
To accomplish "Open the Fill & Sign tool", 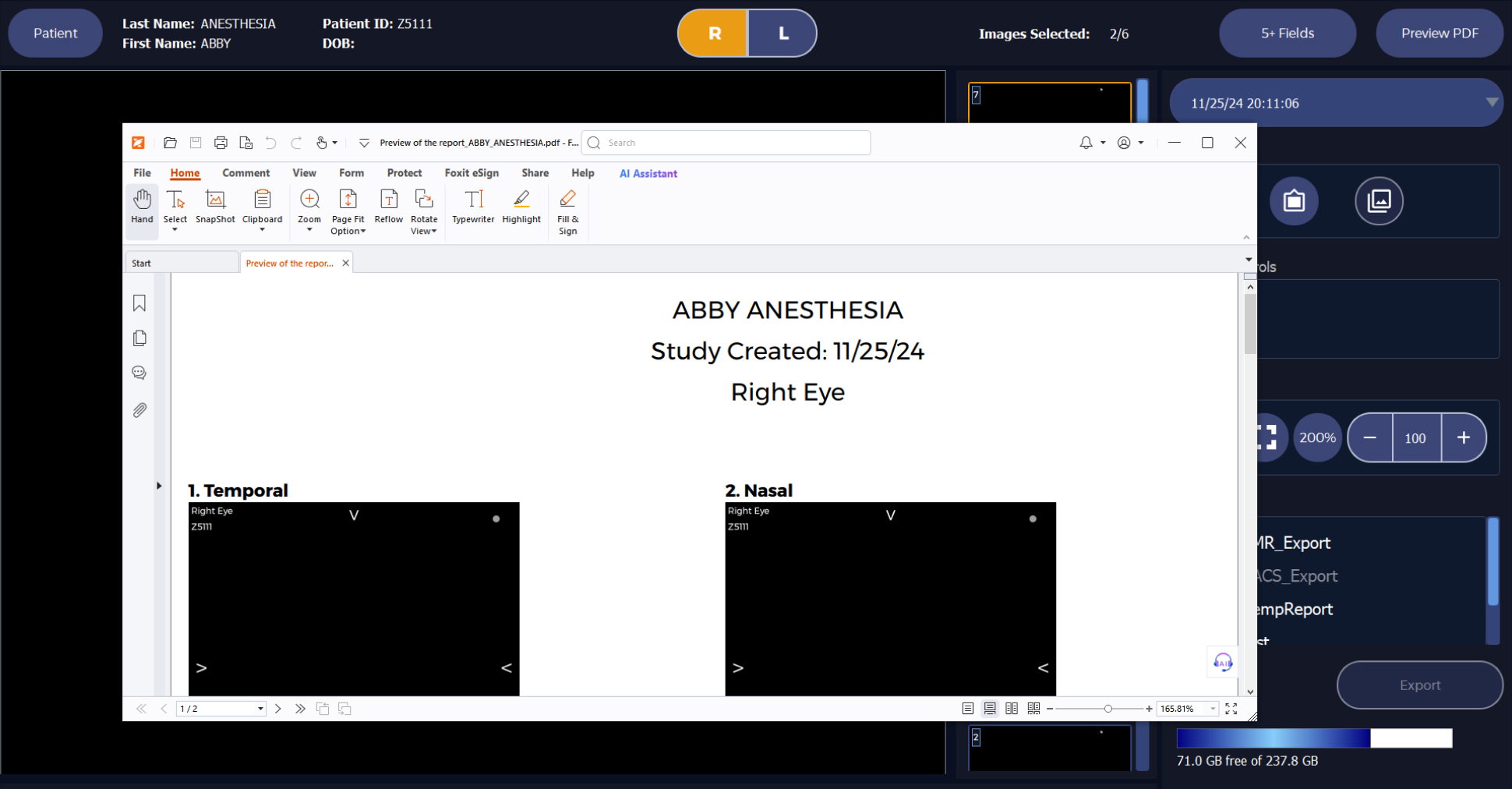I will point(568,211).
